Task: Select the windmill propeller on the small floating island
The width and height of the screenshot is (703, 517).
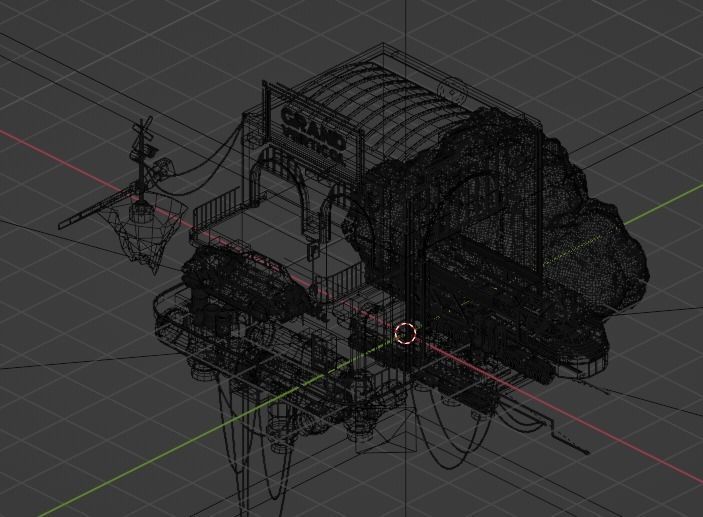Action: click(144, 128)
